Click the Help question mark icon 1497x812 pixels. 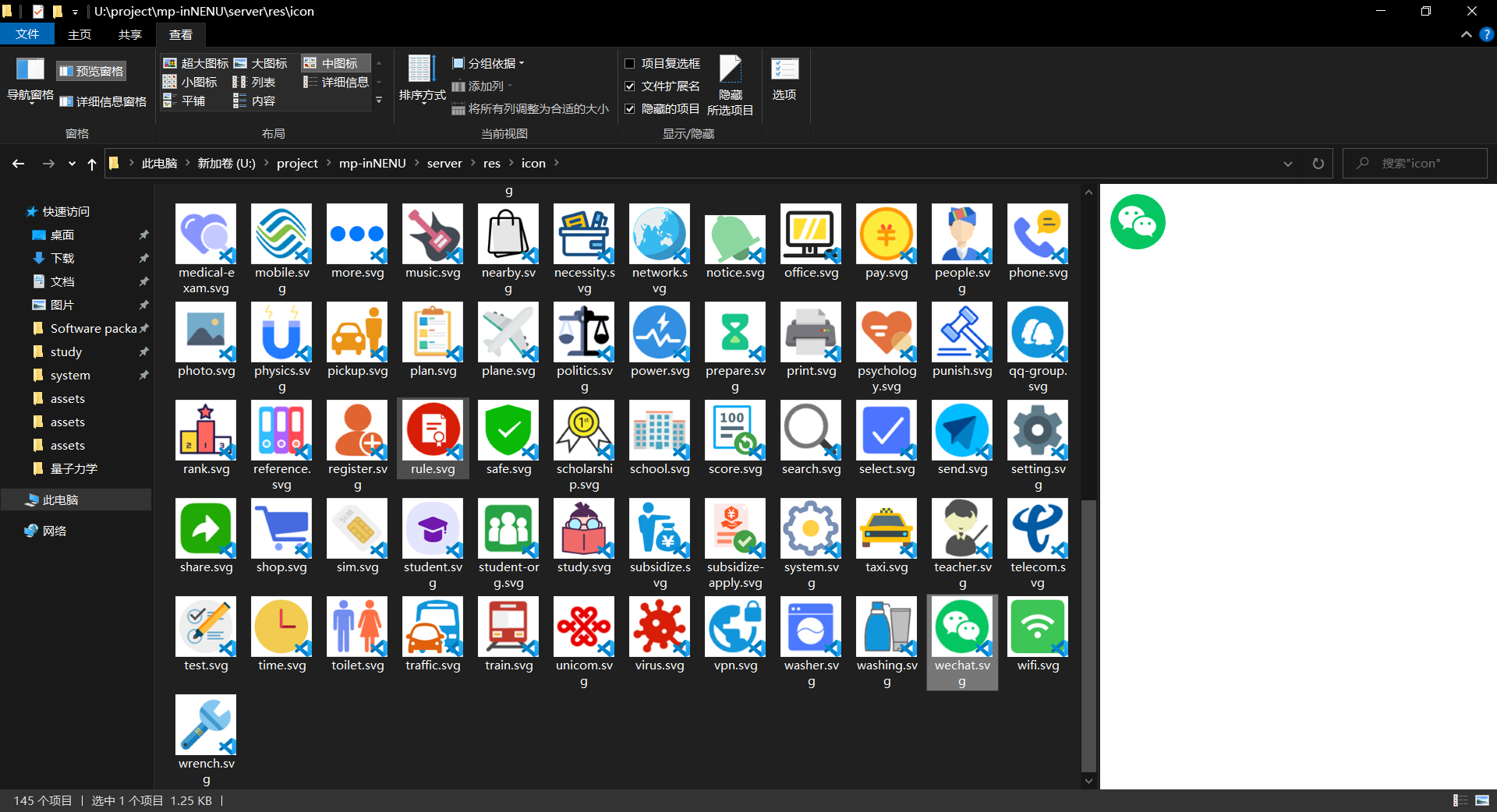point(1486,34)
